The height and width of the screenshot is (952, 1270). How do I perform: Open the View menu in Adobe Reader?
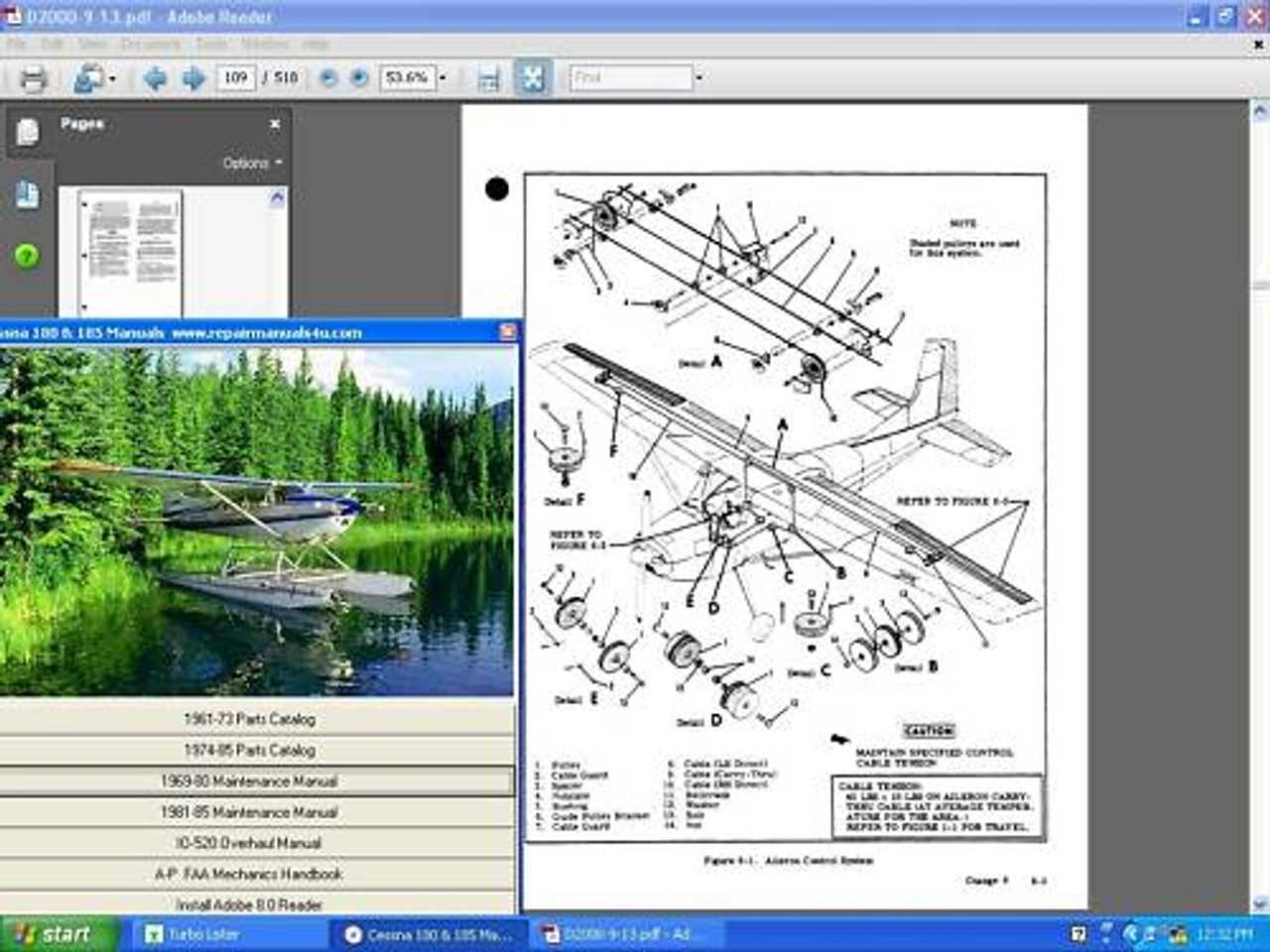click(x=92, y=44)
